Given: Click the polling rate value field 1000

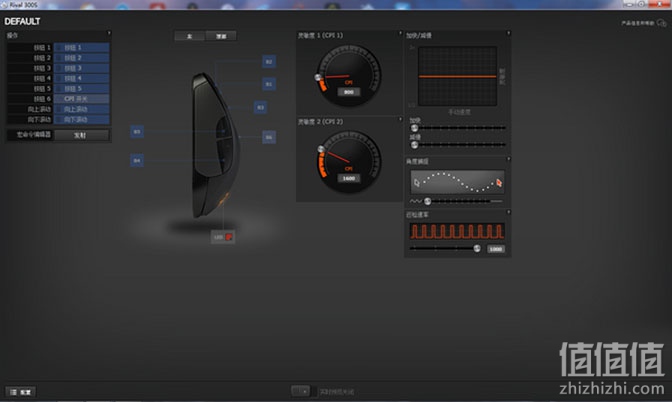Looking at the screenshot, I should [496, 249].
